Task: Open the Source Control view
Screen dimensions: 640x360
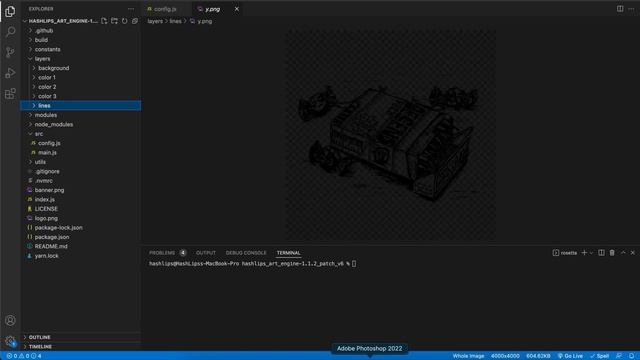Action: tap(10, 52)
